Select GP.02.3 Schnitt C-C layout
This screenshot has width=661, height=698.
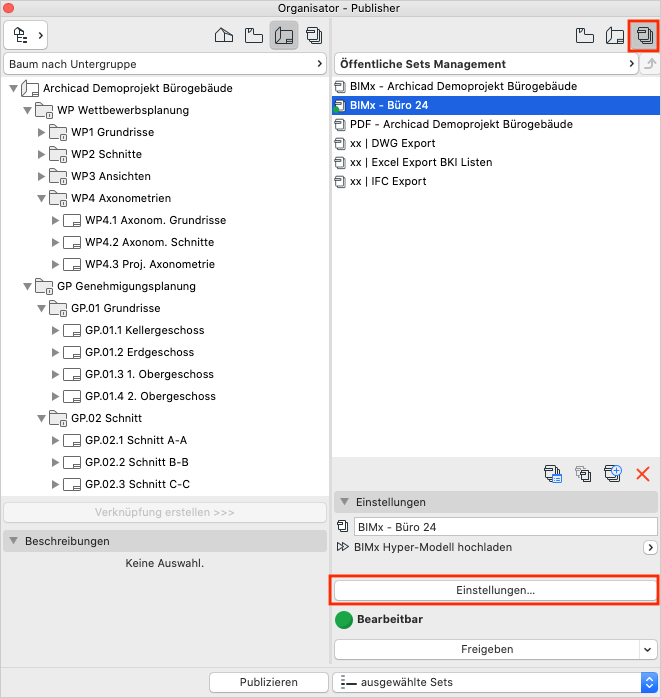137,484
